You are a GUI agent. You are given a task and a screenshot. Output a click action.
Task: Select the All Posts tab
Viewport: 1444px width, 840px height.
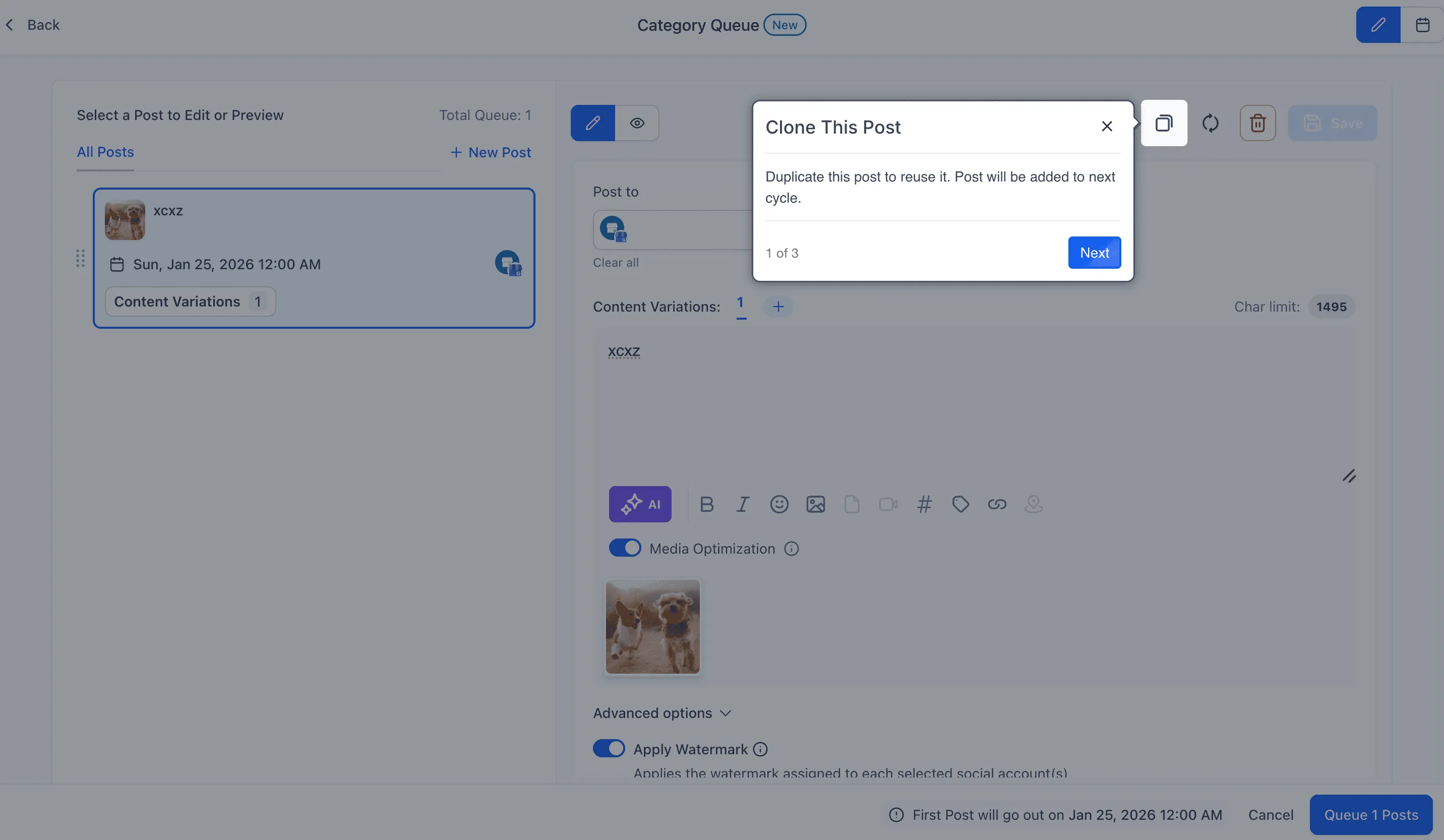coord(105,152)
